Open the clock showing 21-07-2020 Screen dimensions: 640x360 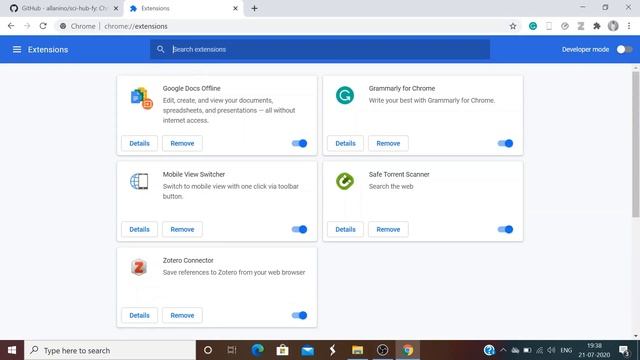pyautogui.click(x=594, y=350)
